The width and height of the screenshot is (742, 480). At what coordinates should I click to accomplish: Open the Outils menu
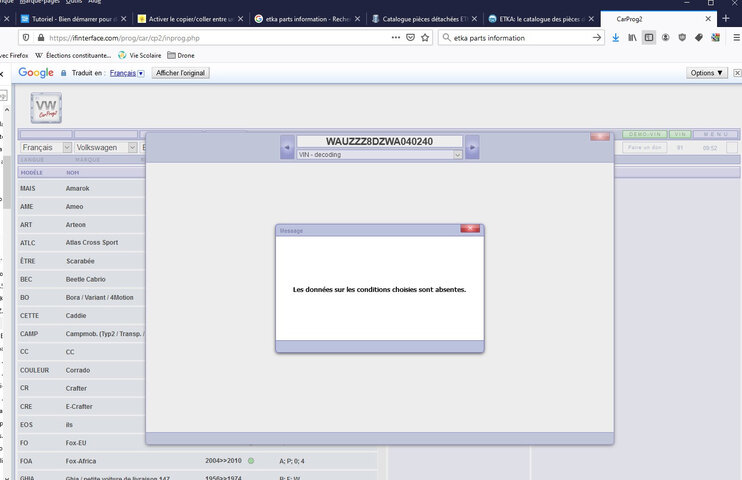pyautogui.click(x=74, y=2)
